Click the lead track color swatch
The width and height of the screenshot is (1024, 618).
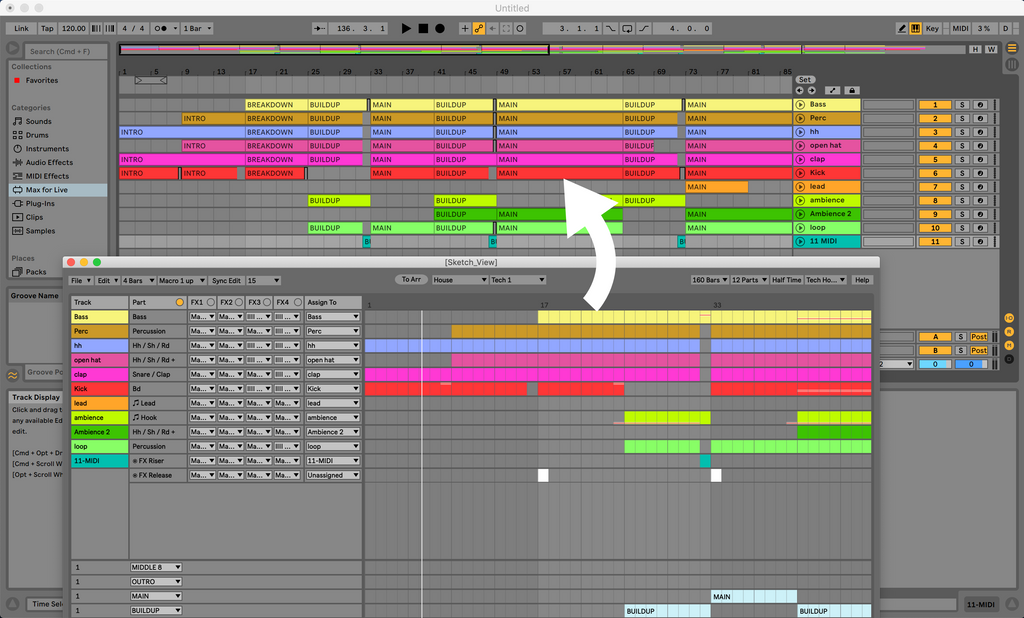point(99,403)
